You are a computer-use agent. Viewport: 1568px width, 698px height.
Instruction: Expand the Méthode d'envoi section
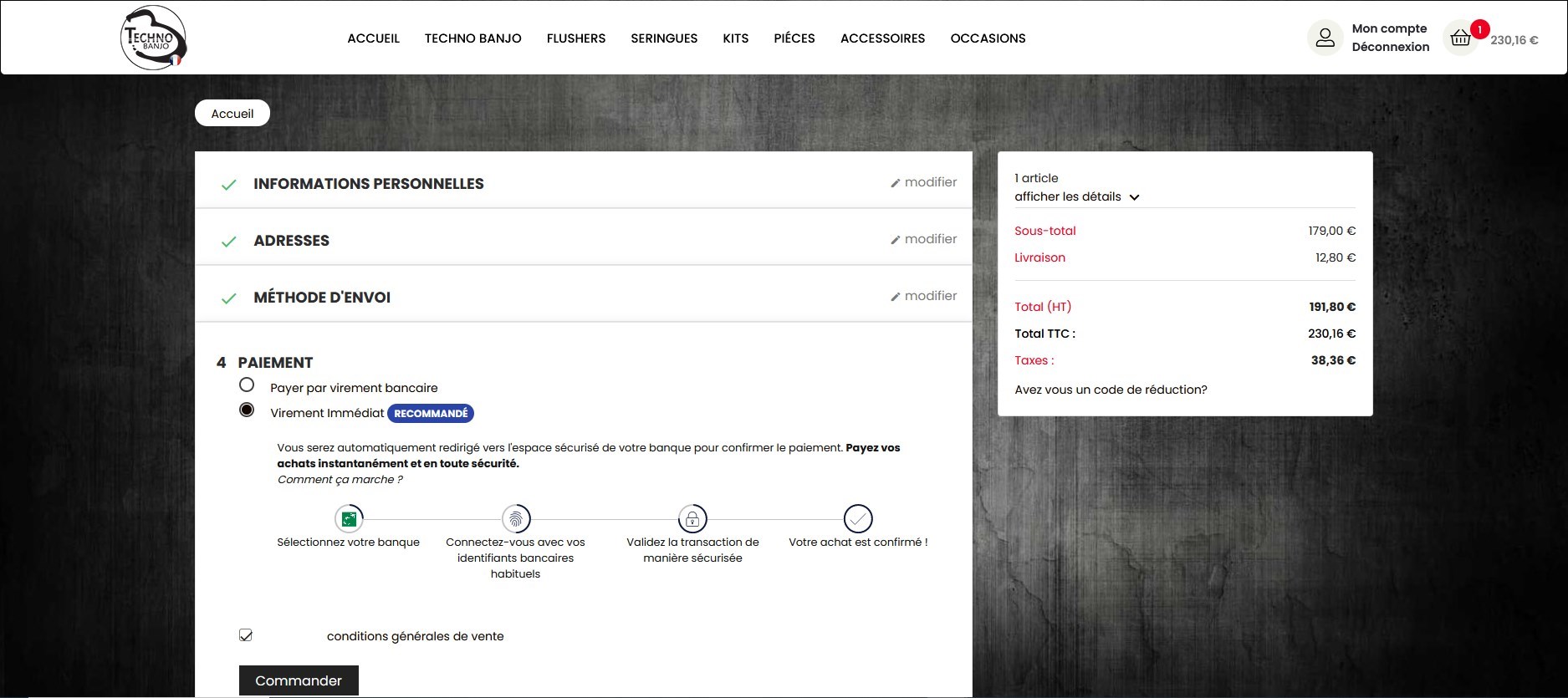pyautogui.click(x=321, y=298)
